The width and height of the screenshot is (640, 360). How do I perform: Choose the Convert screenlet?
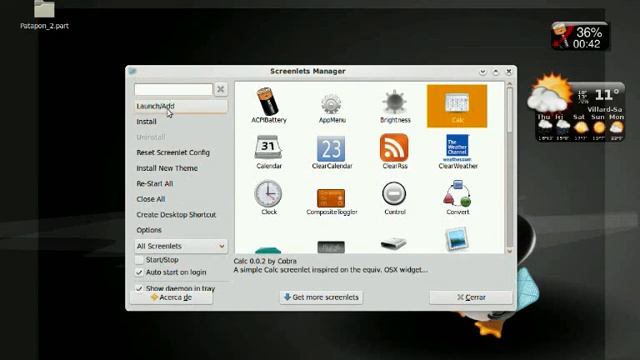point(458,198)
